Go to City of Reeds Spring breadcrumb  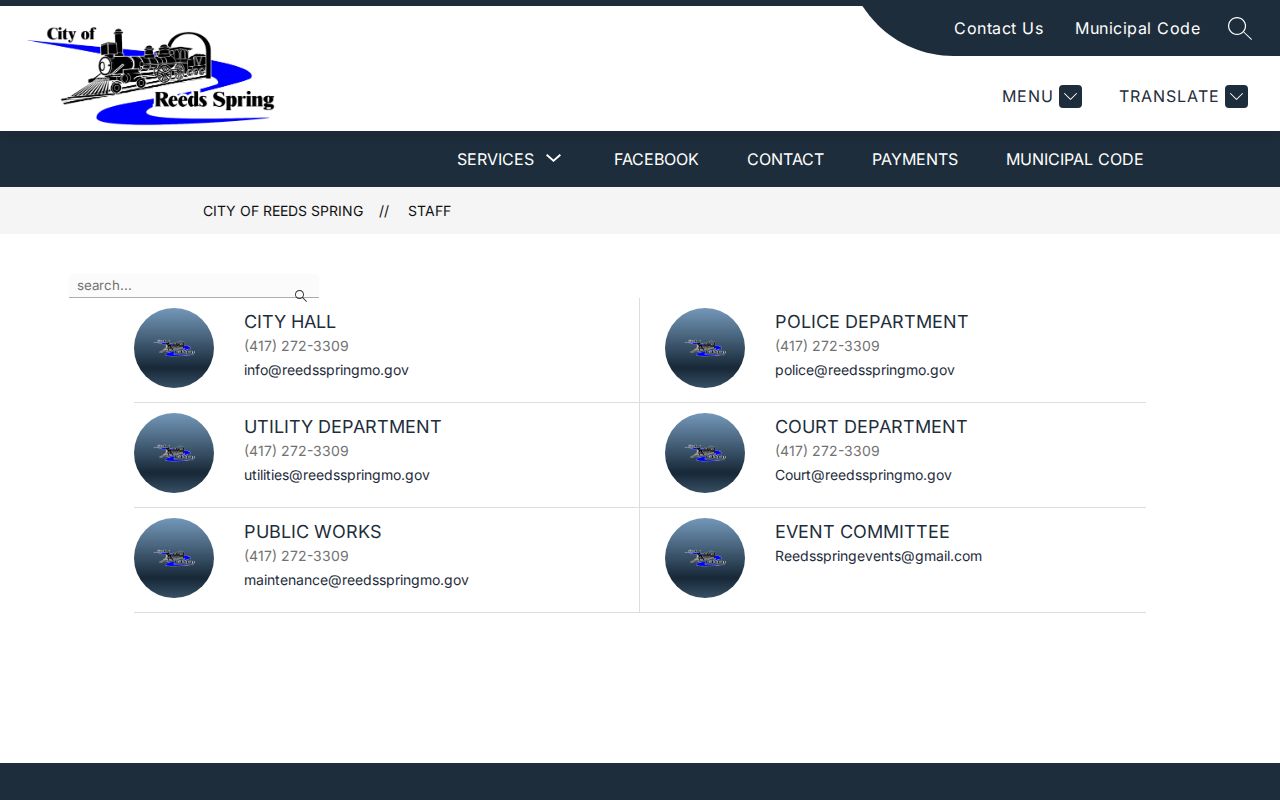pyautogui.click(x=283, y=211)
